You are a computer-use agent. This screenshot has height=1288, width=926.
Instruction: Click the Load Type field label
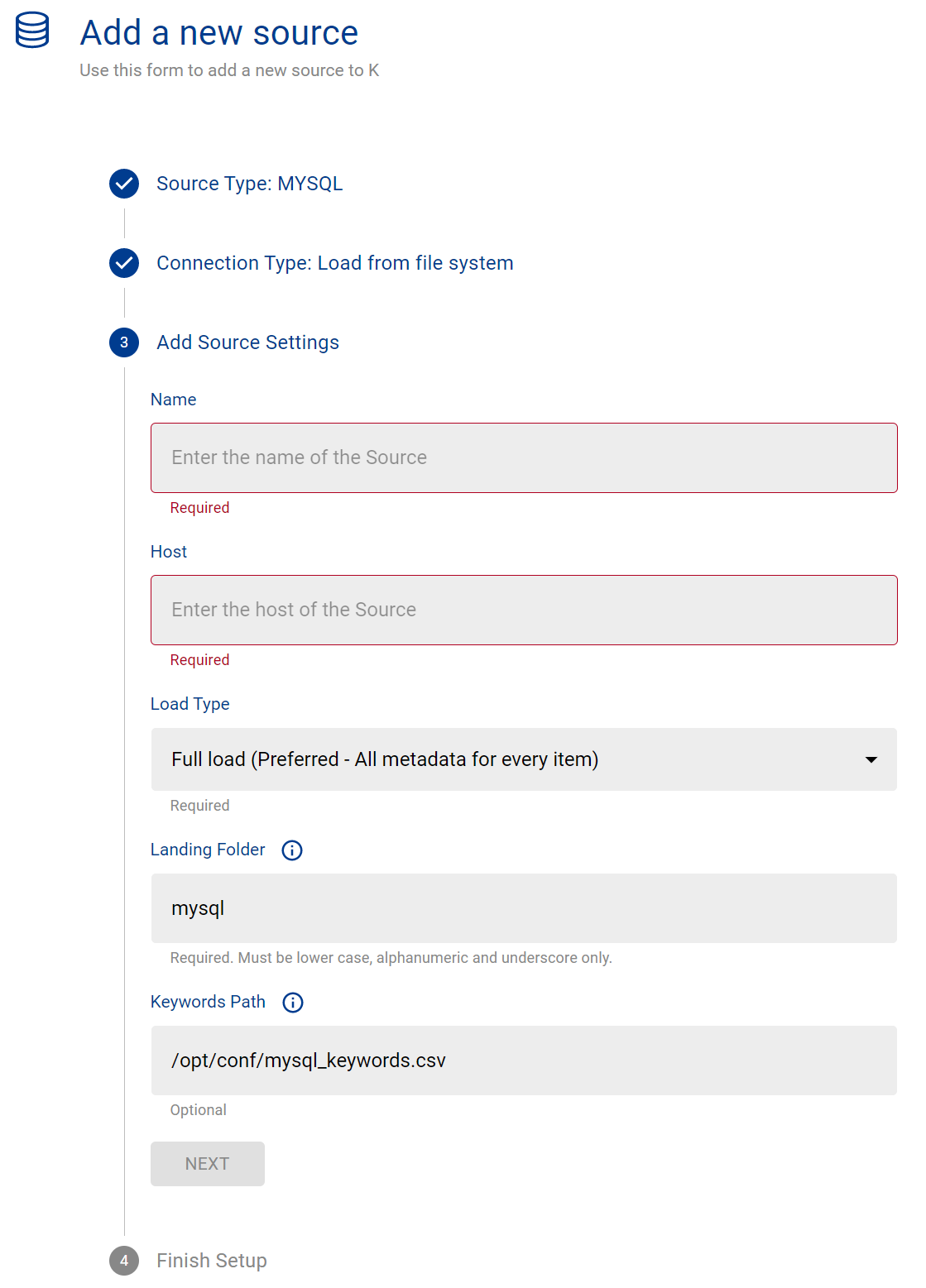(190, 704)
